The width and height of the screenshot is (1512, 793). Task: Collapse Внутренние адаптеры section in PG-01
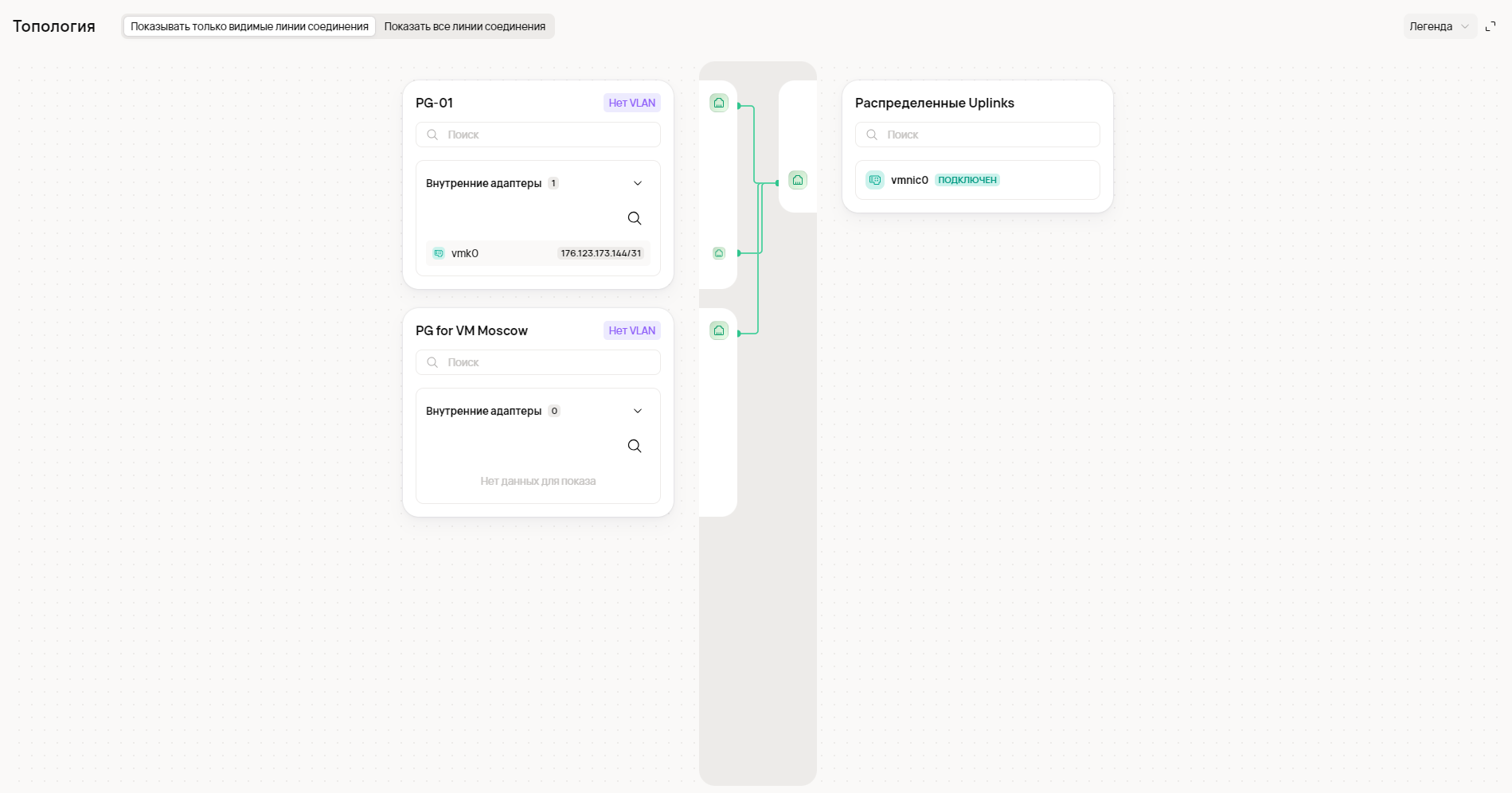(x=638, y=183)
